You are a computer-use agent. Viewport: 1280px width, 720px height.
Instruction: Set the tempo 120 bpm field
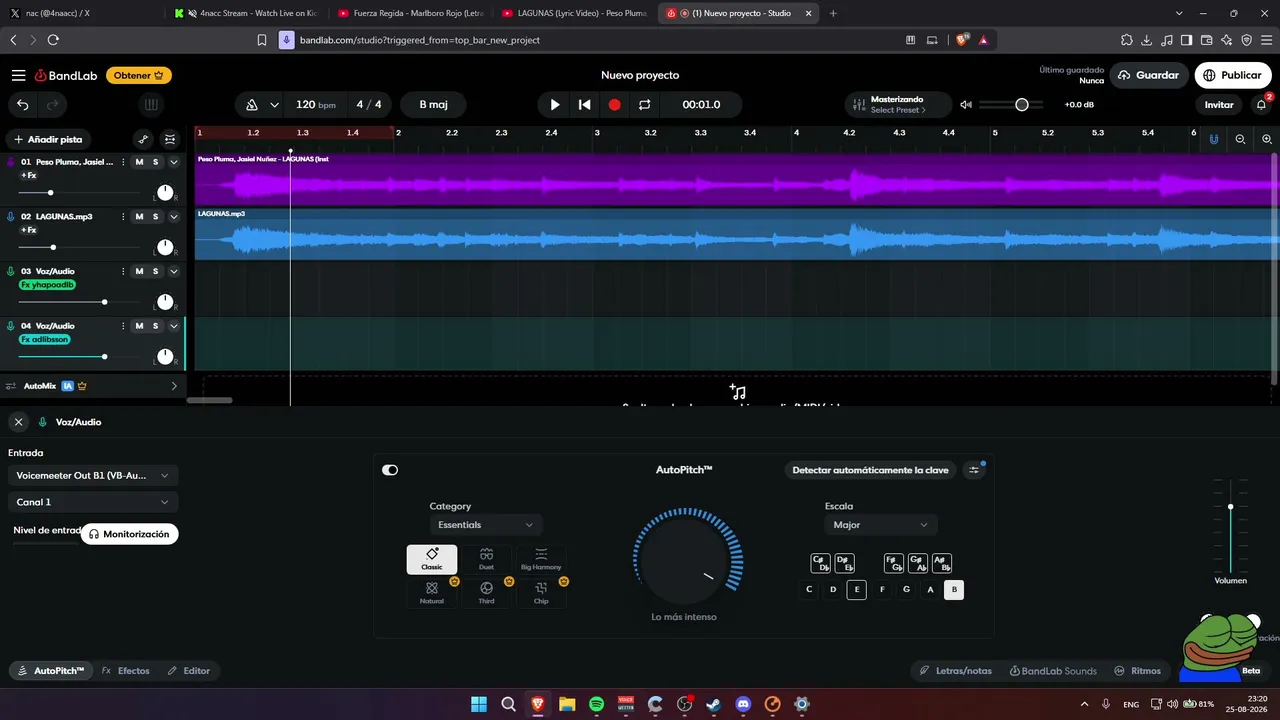tap(317, 105)
